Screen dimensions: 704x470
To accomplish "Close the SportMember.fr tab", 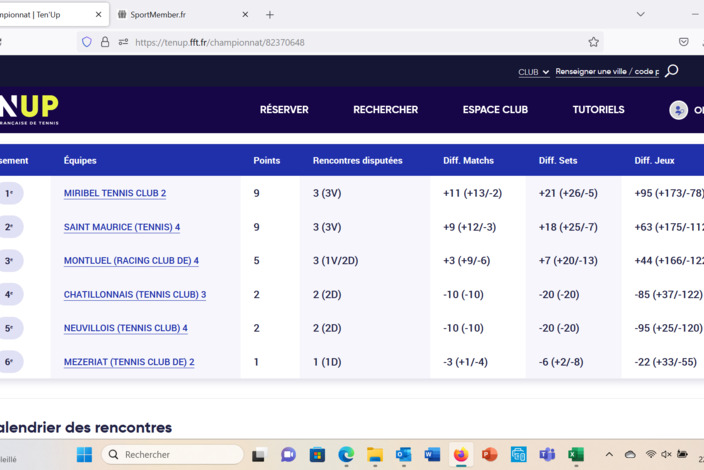I will 245,15.
